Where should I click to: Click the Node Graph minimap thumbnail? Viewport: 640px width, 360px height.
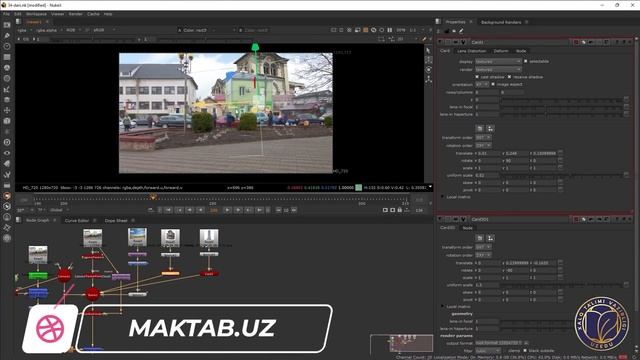pyautogui.click(x=402, y=343)
